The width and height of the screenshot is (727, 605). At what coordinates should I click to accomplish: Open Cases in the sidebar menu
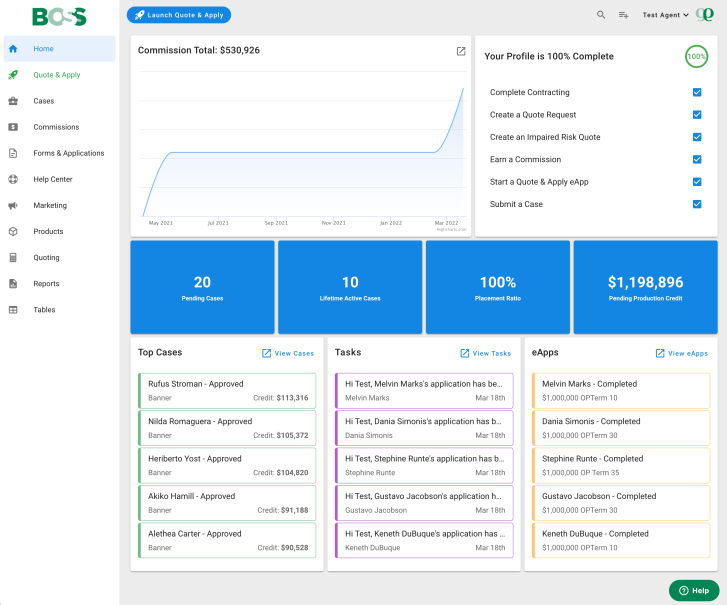[59, 101]
